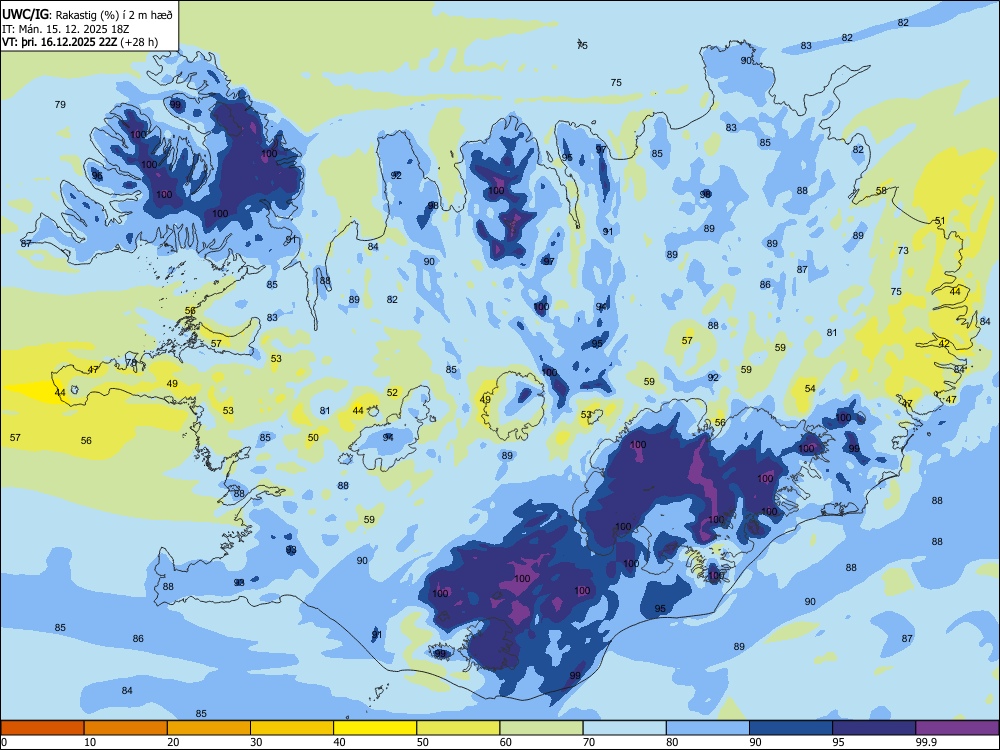1000x750 pixels.
Task: Select the legend tick label '30'
Action: pos(256,742)
